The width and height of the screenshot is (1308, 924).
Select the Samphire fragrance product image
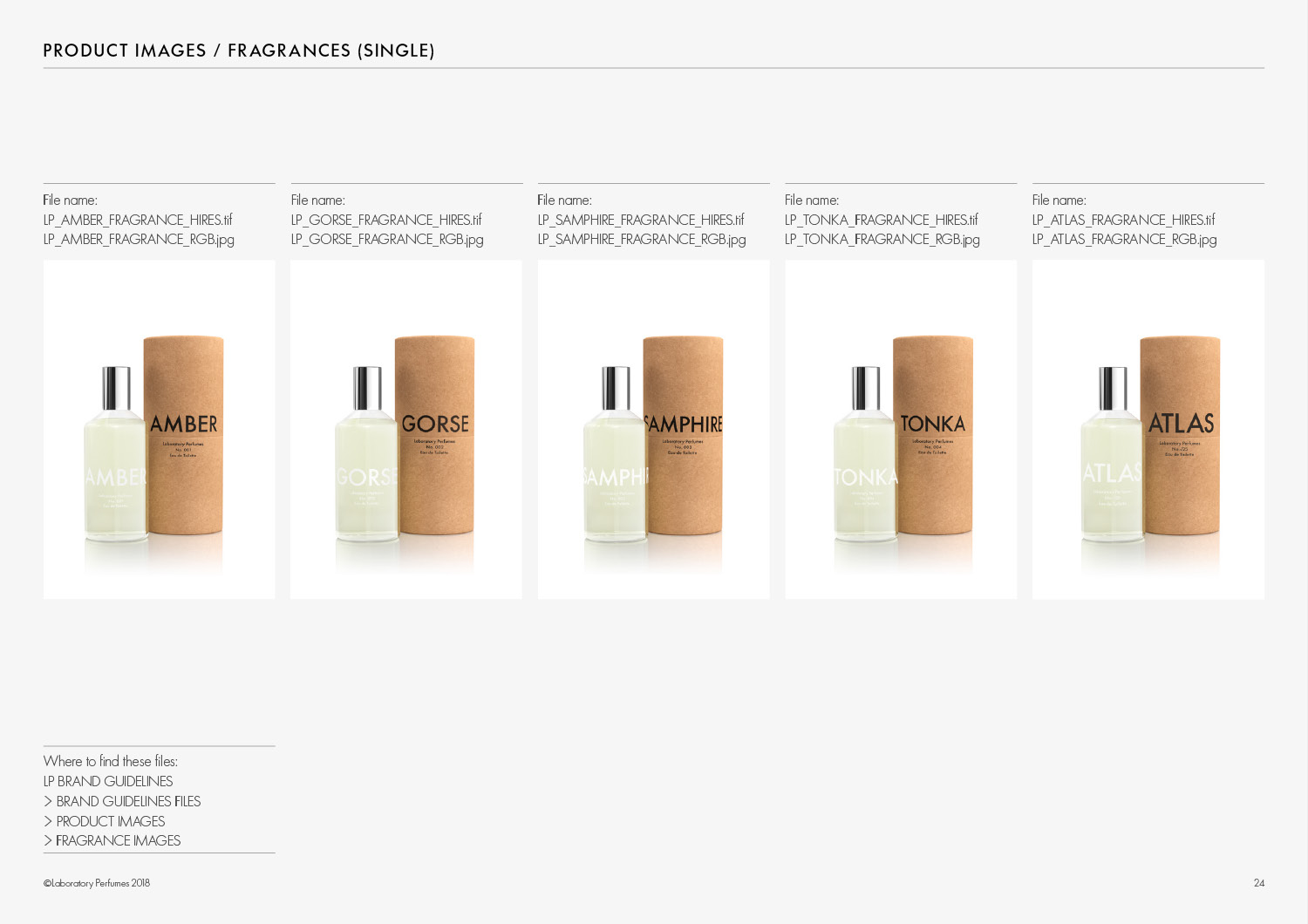tap(654, 429)
